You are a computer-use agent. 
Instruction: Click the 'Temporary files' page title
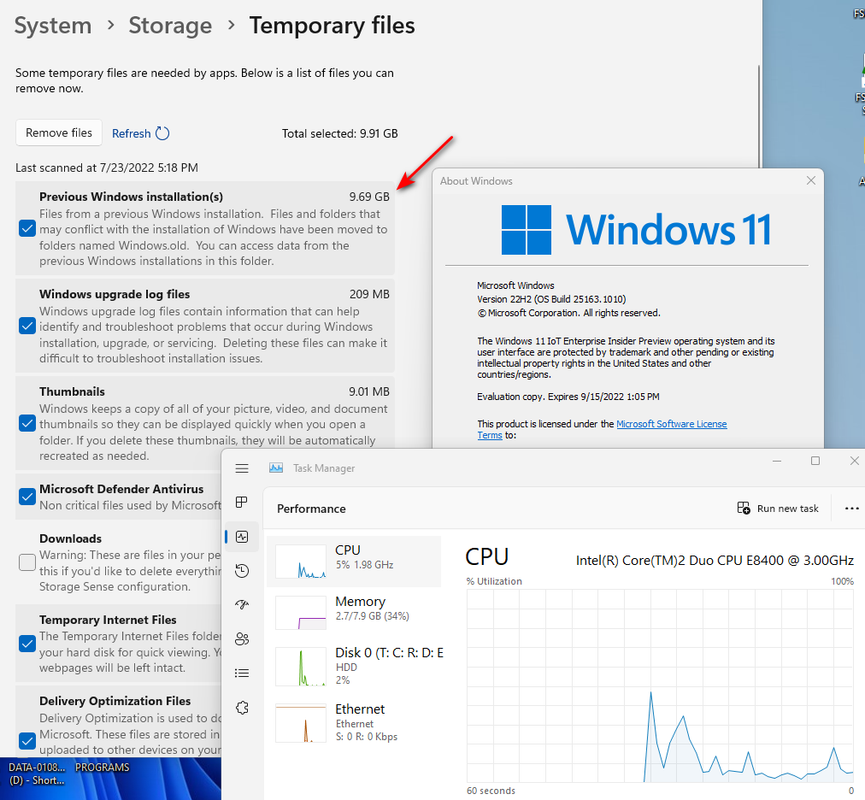[332, 25]
